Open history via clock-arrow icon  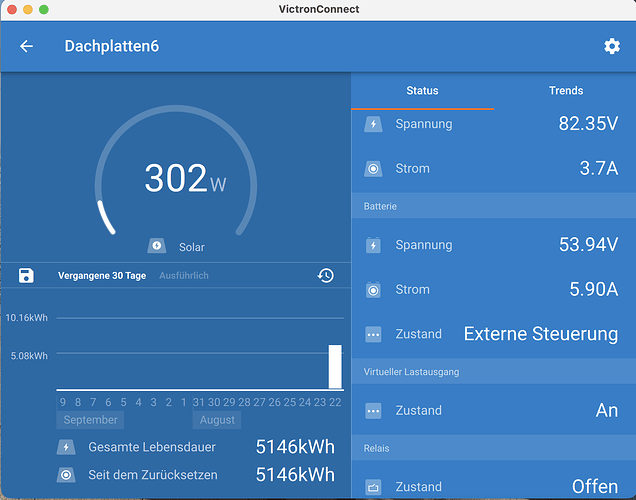325,275
